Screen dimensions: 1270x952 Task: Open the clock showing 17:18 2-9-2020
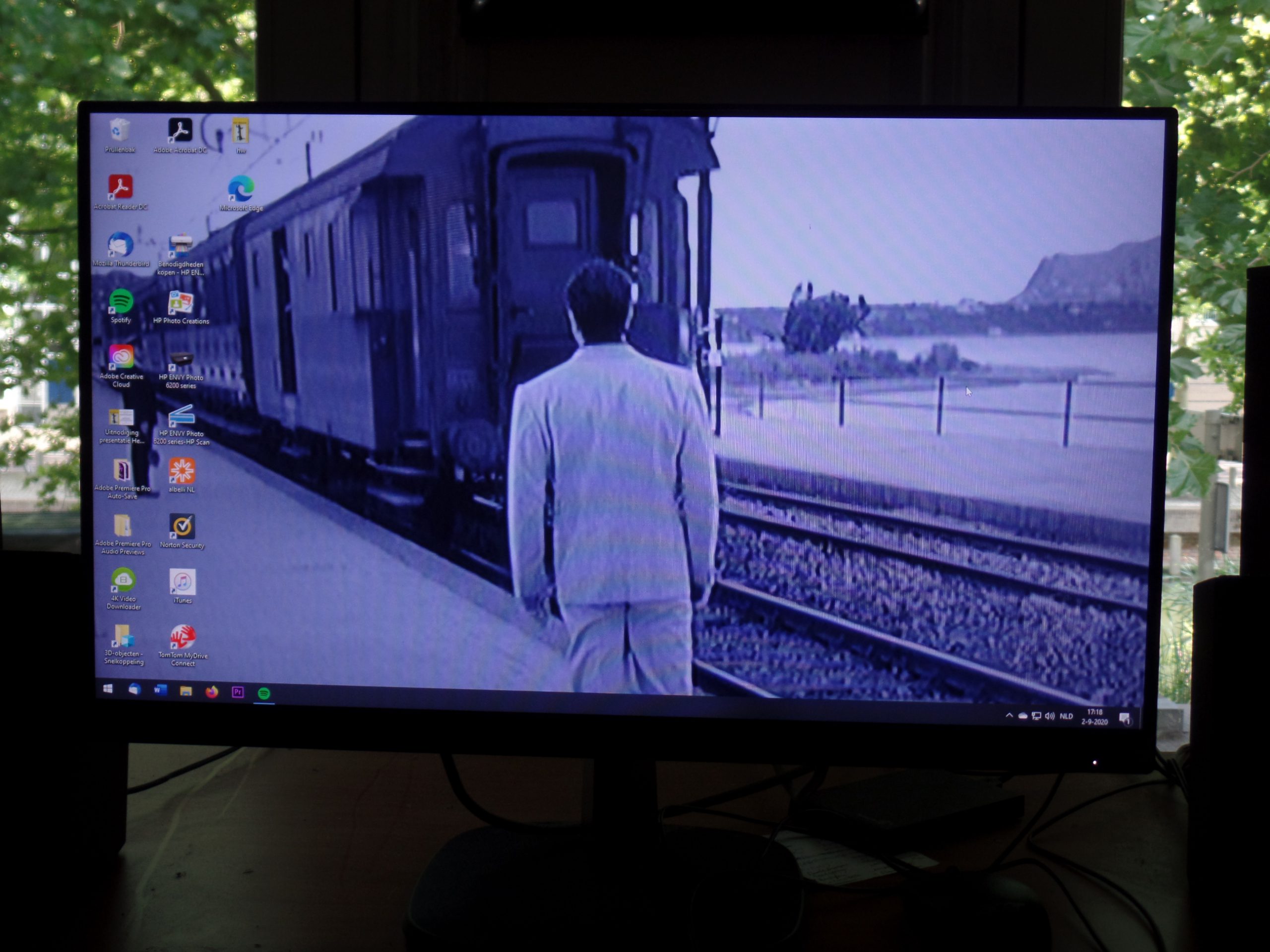tap(1094, 717)
